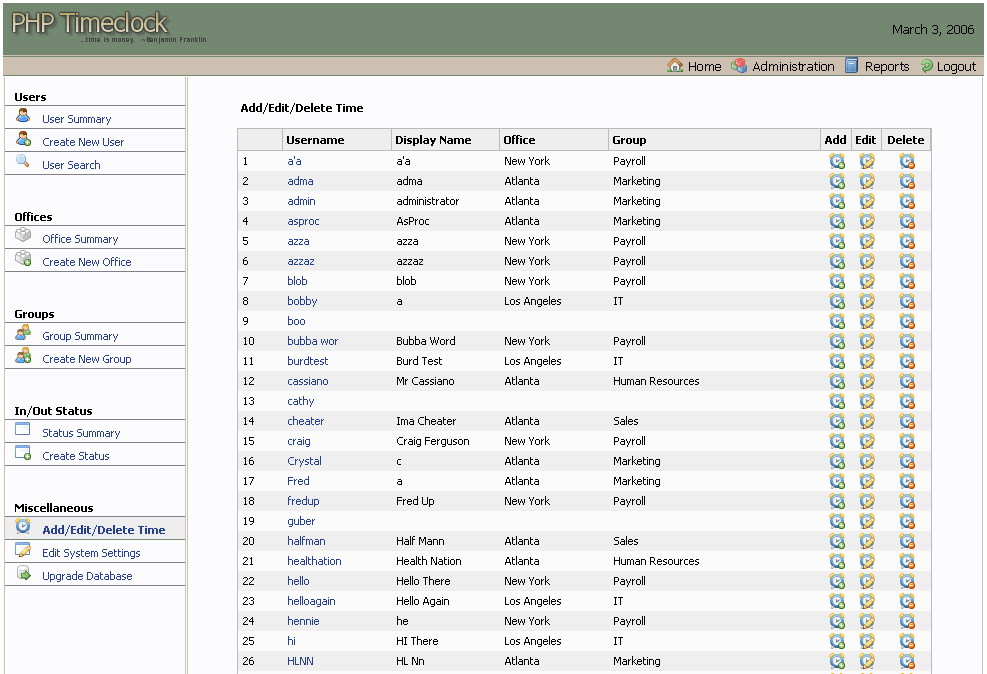Open Group Summary using its icon

(22, 334)
